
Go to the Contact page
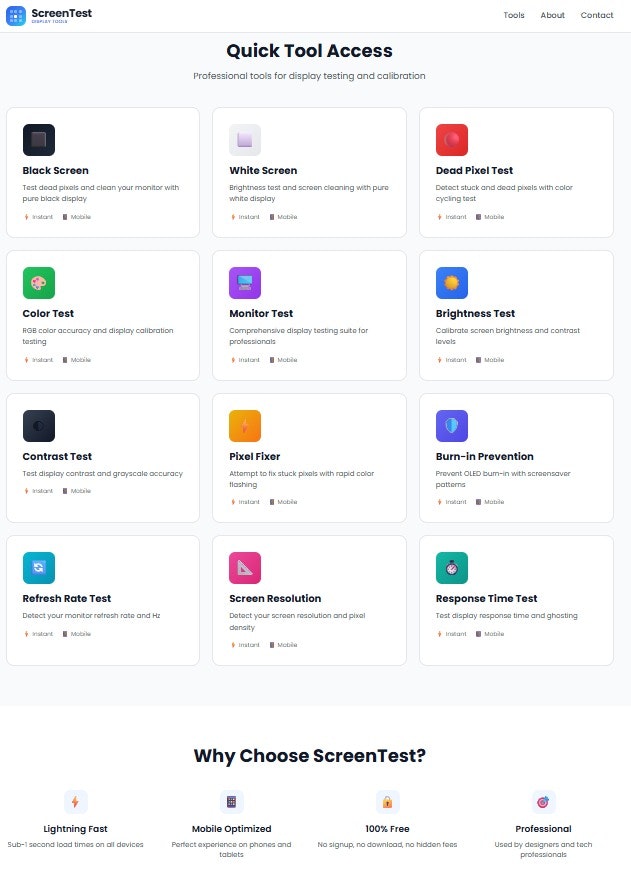597,15
